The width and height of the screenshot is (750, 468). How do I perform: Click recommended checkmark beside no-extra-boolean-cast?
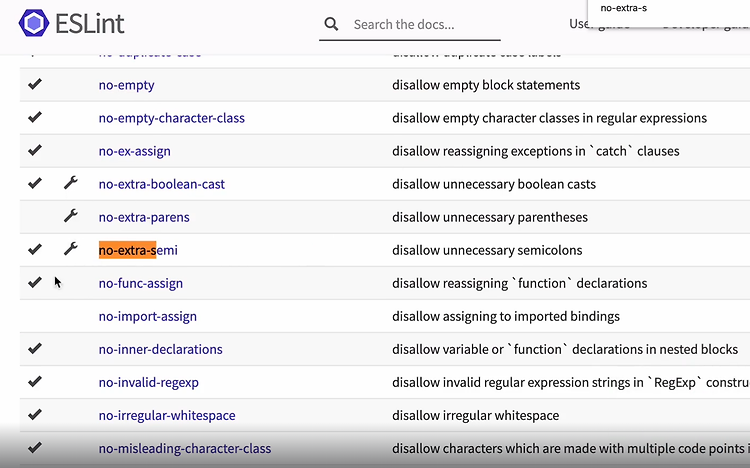tap(34, 183)
